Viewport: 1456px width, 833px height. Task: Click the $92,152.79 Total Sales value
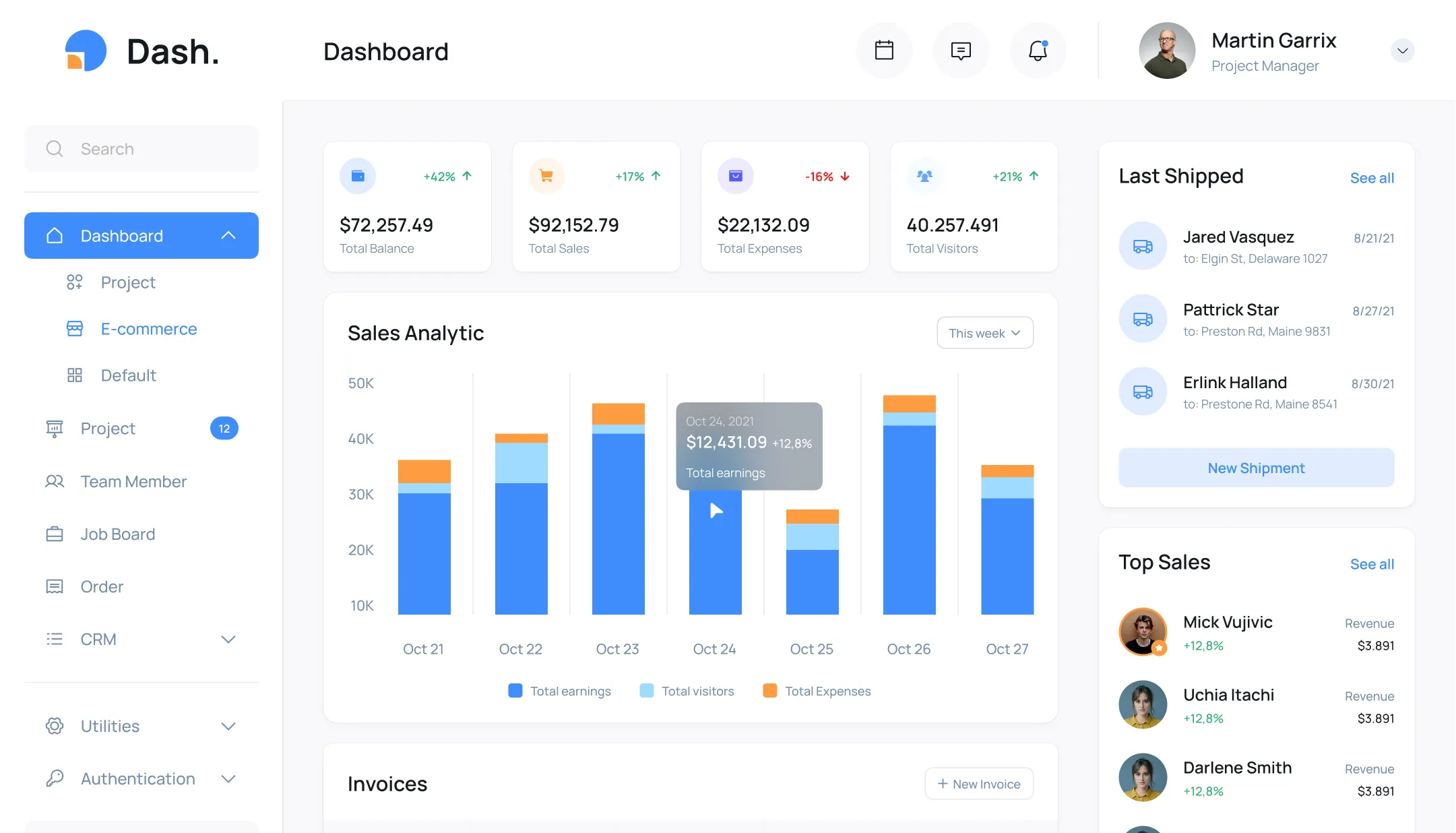pyautogui.click(x=574, y=225)
